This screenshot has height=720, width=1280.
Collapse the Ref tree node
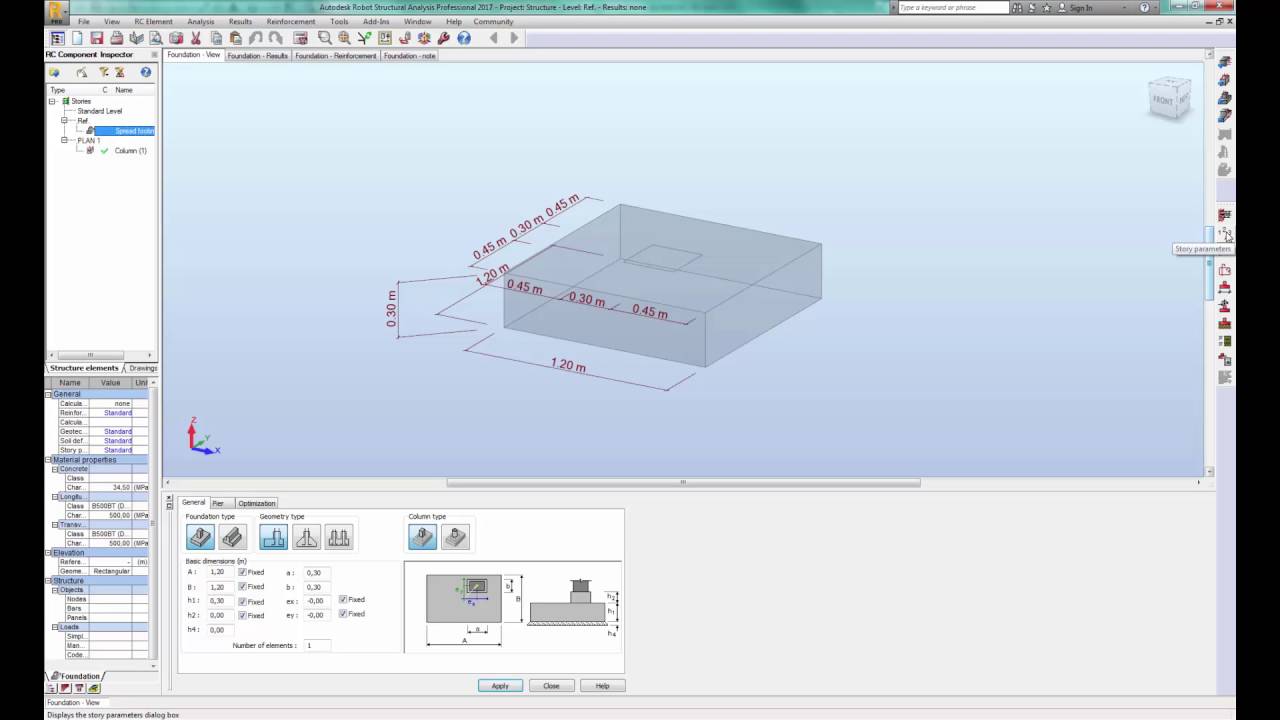click(x=64, y=121)
